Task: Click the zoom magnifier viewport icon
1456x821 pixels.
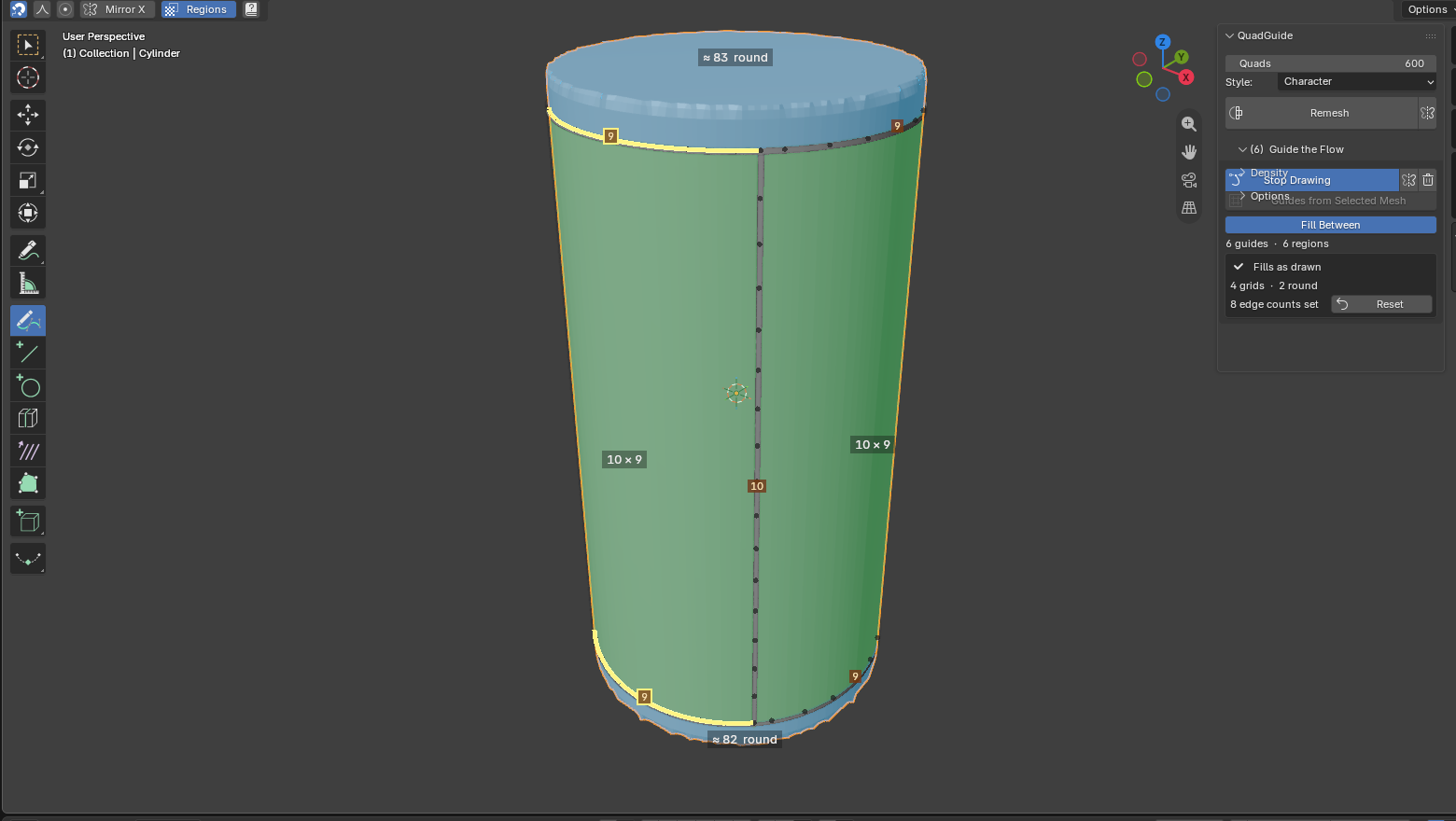Action: pos(1189,124)
